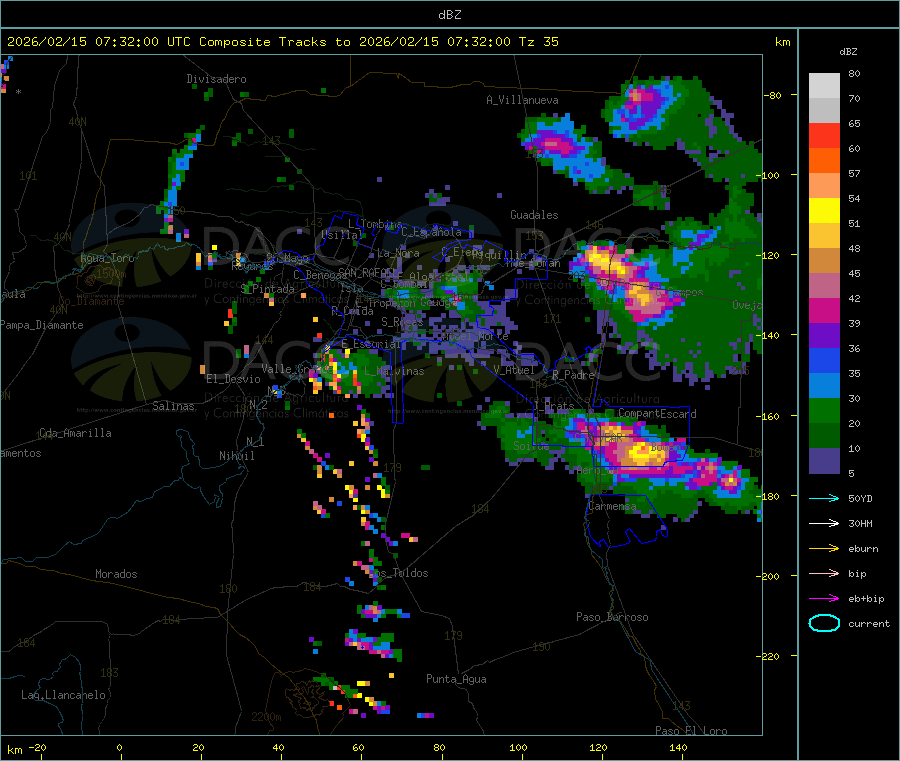Click the yellow eburn arrow in legend
This screenshot has width=900, height=761.
coord(824,548)
